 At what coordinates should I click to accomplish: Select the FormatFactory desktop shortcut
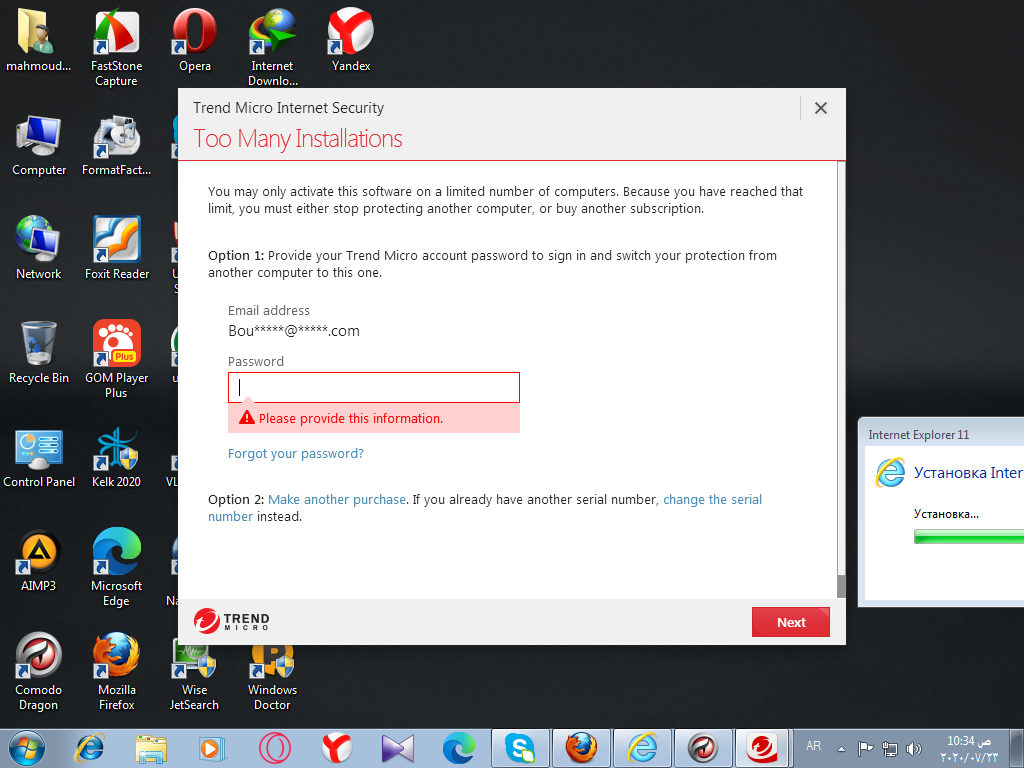click(116, 145)
